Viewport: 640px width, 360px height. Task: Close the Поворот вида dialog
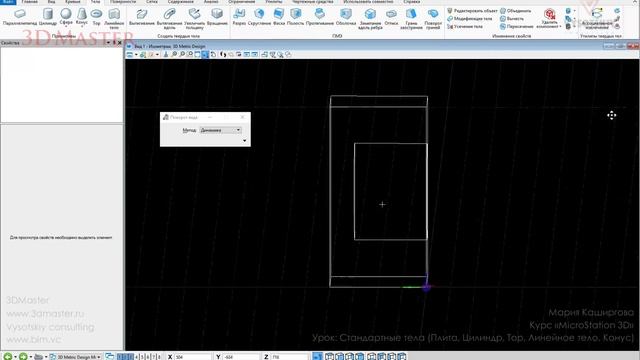[x=242, y=117]
